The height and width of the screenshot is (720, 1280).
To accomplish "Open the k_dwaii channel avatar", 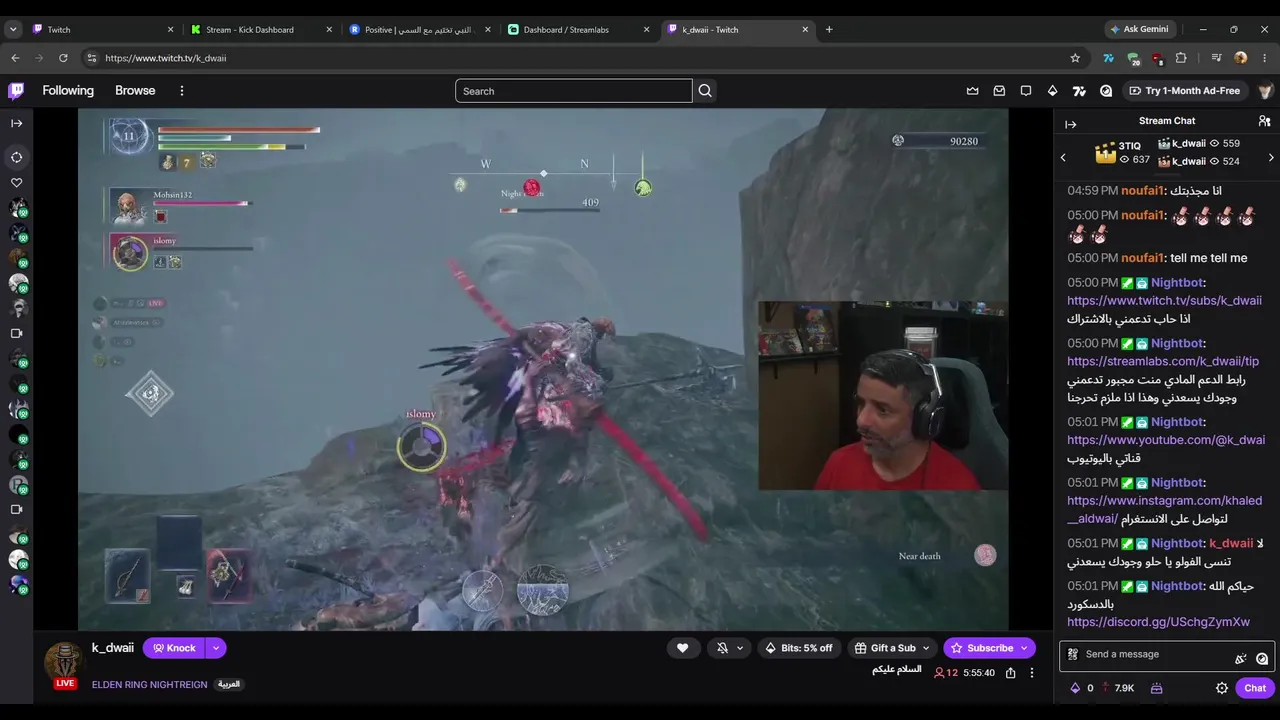I will pos(64,663).
